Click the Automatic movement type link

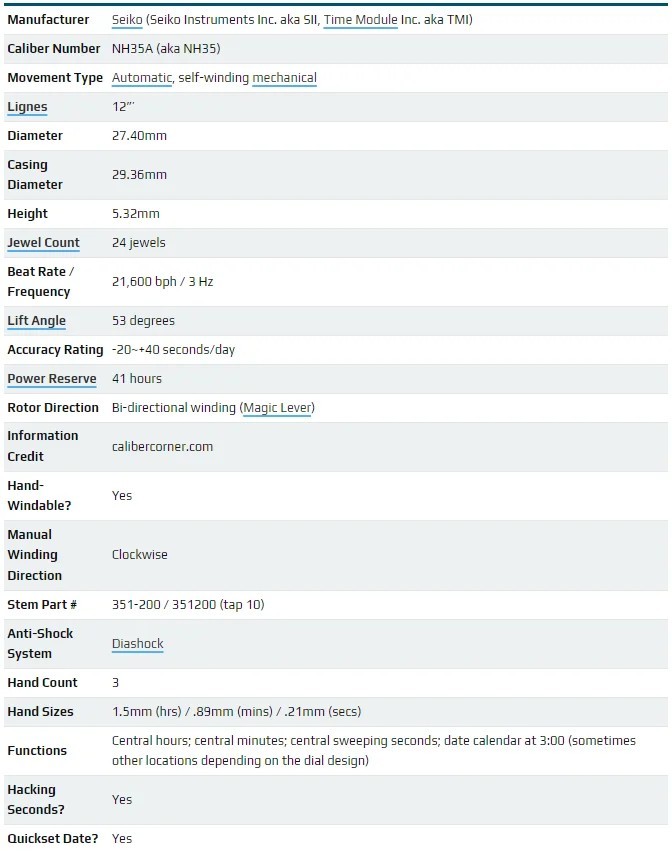[x=142, y=78]
